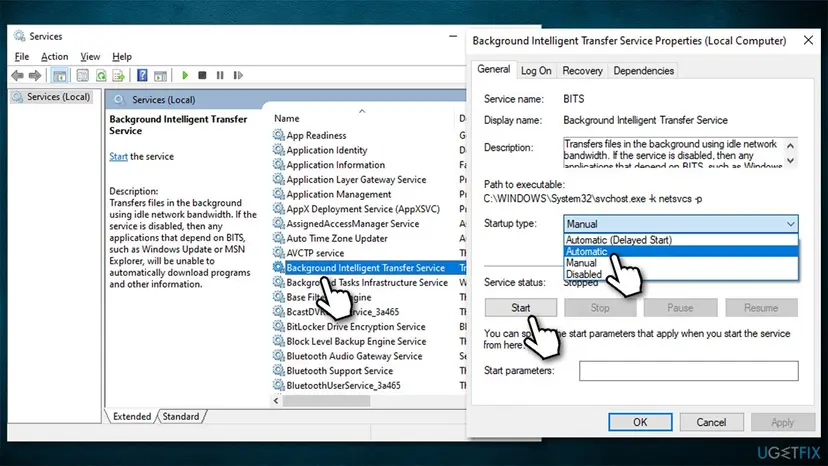
Task: Click inside the Start parameters field
Action: [689, 371]
